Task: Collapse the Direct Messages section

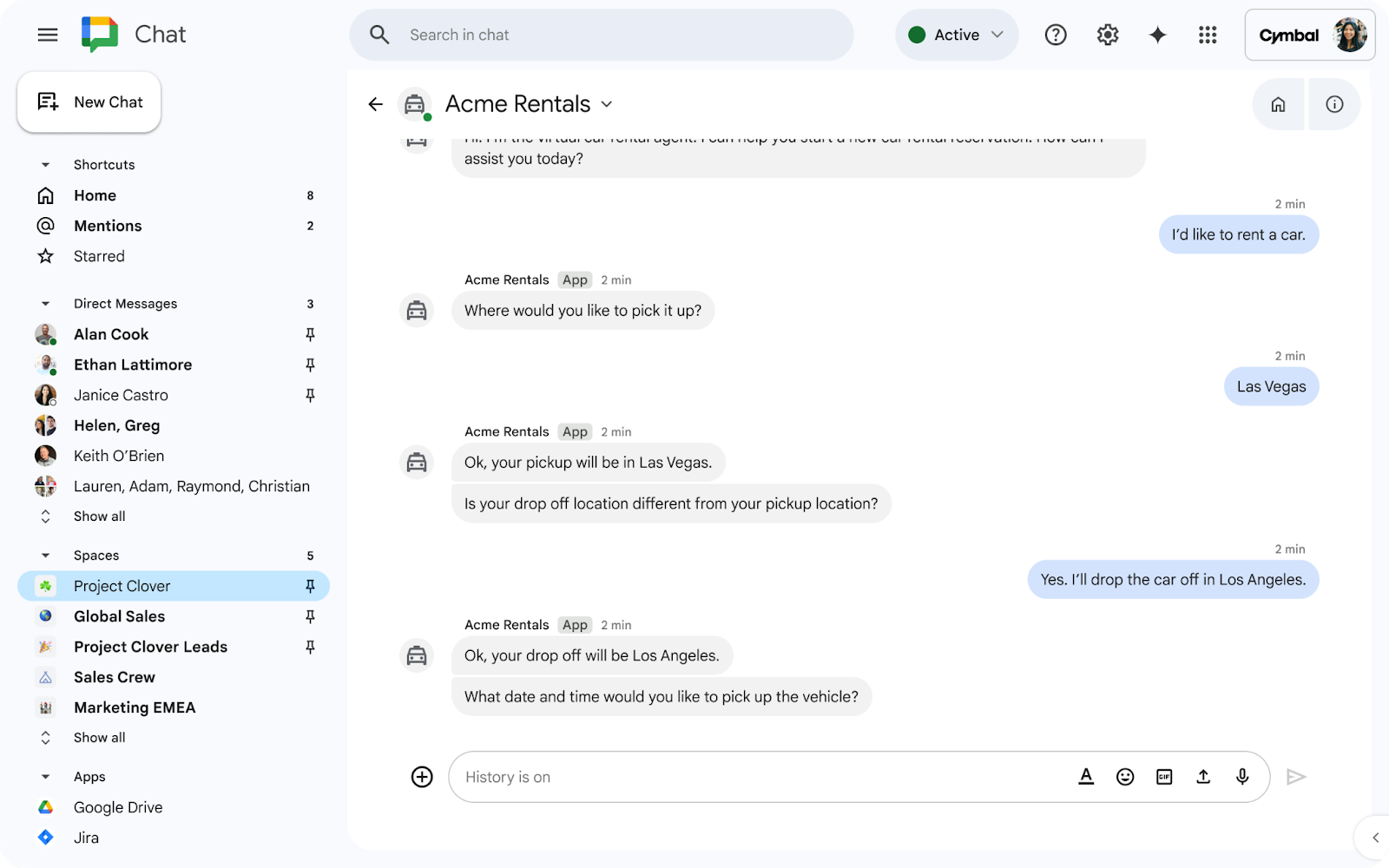Action: point(46,304)
